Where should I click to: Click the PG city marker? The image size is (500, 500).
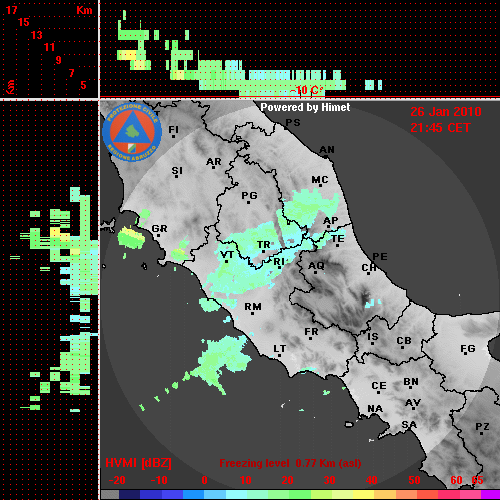click(248, 202)
